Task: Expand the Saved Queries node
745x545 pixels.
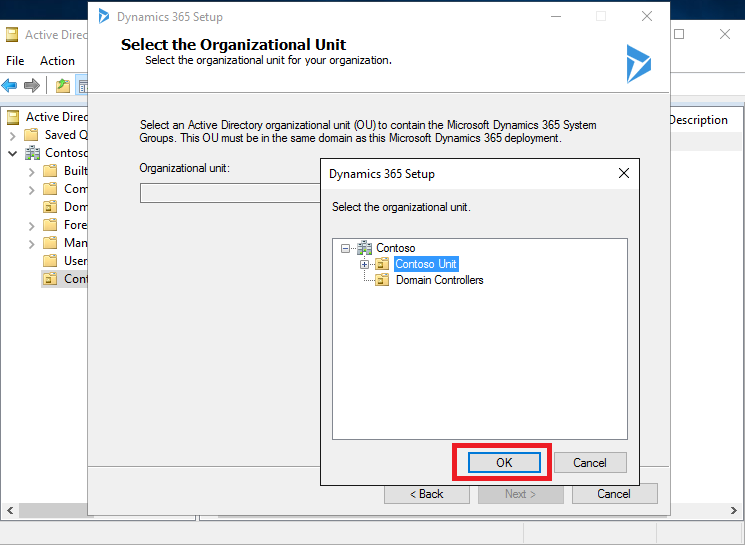Action: 13,136
